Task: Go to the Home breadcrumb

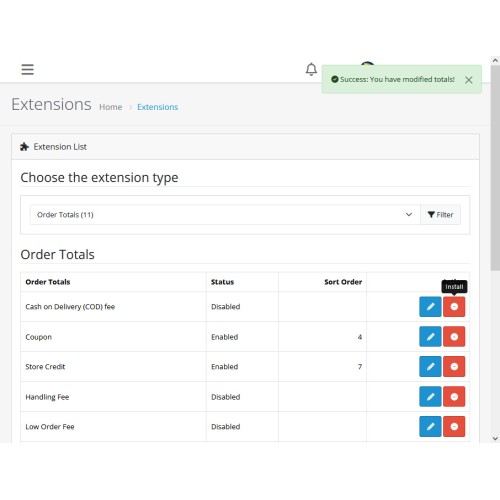Action: [111, 107]
